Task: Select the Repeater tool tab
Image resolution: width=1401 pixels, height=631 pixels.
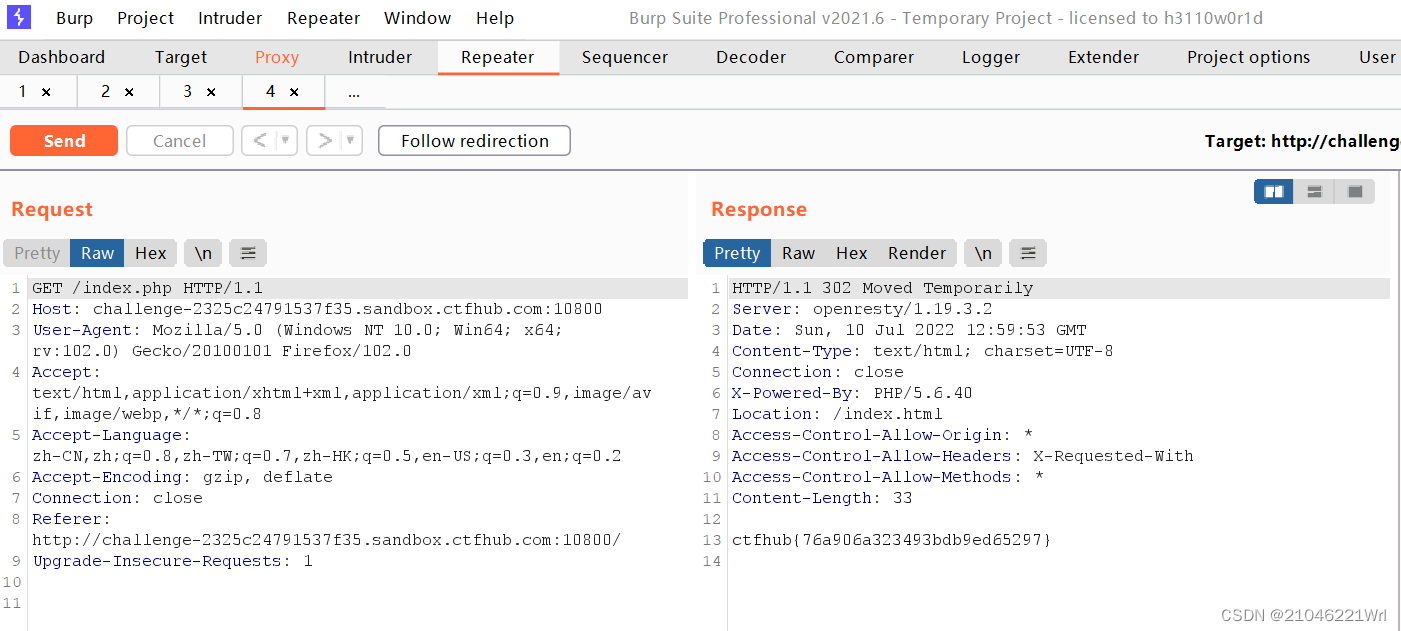Action: [498, 57]
